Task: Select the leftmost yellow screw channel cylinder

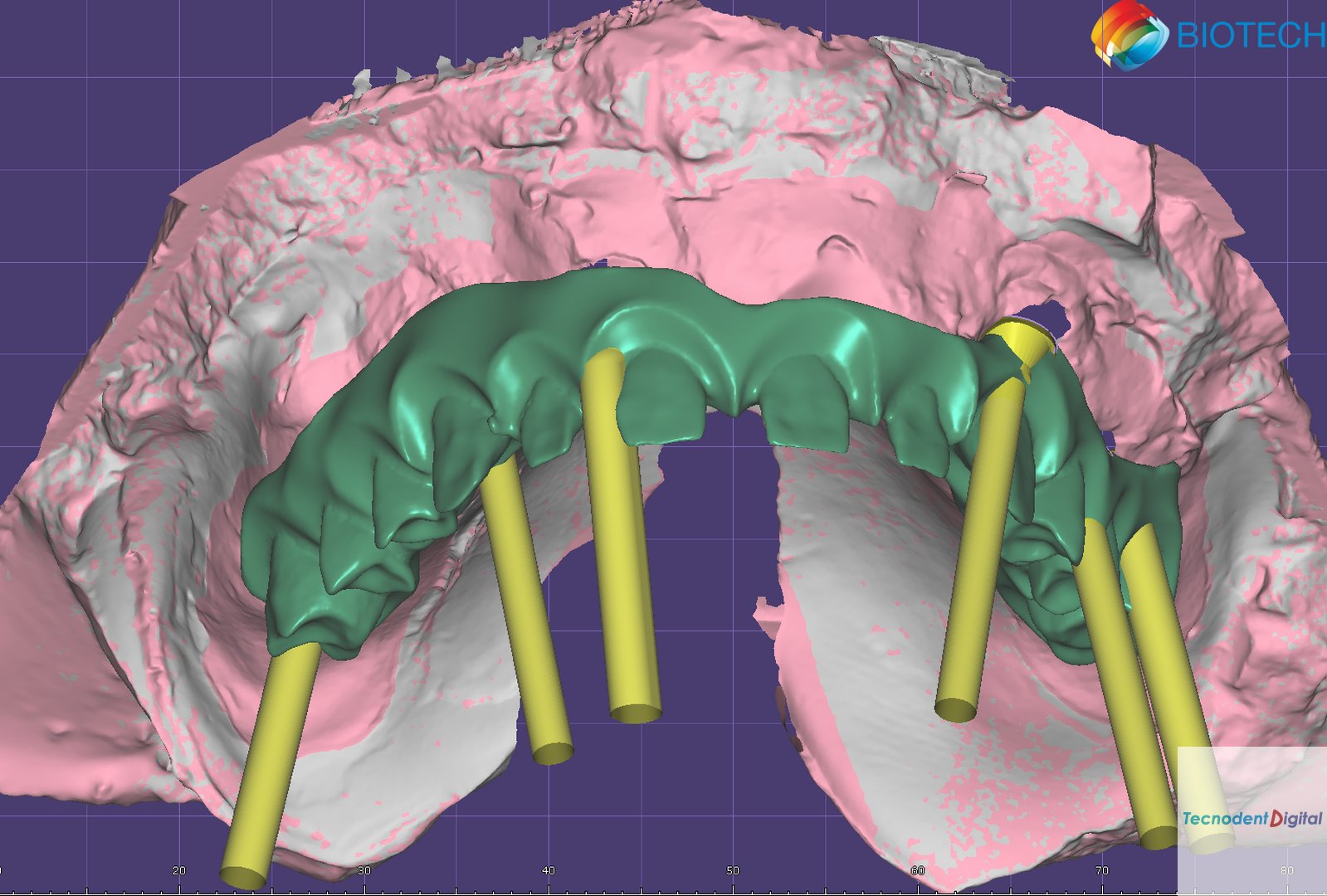Action: coord(269,765)
